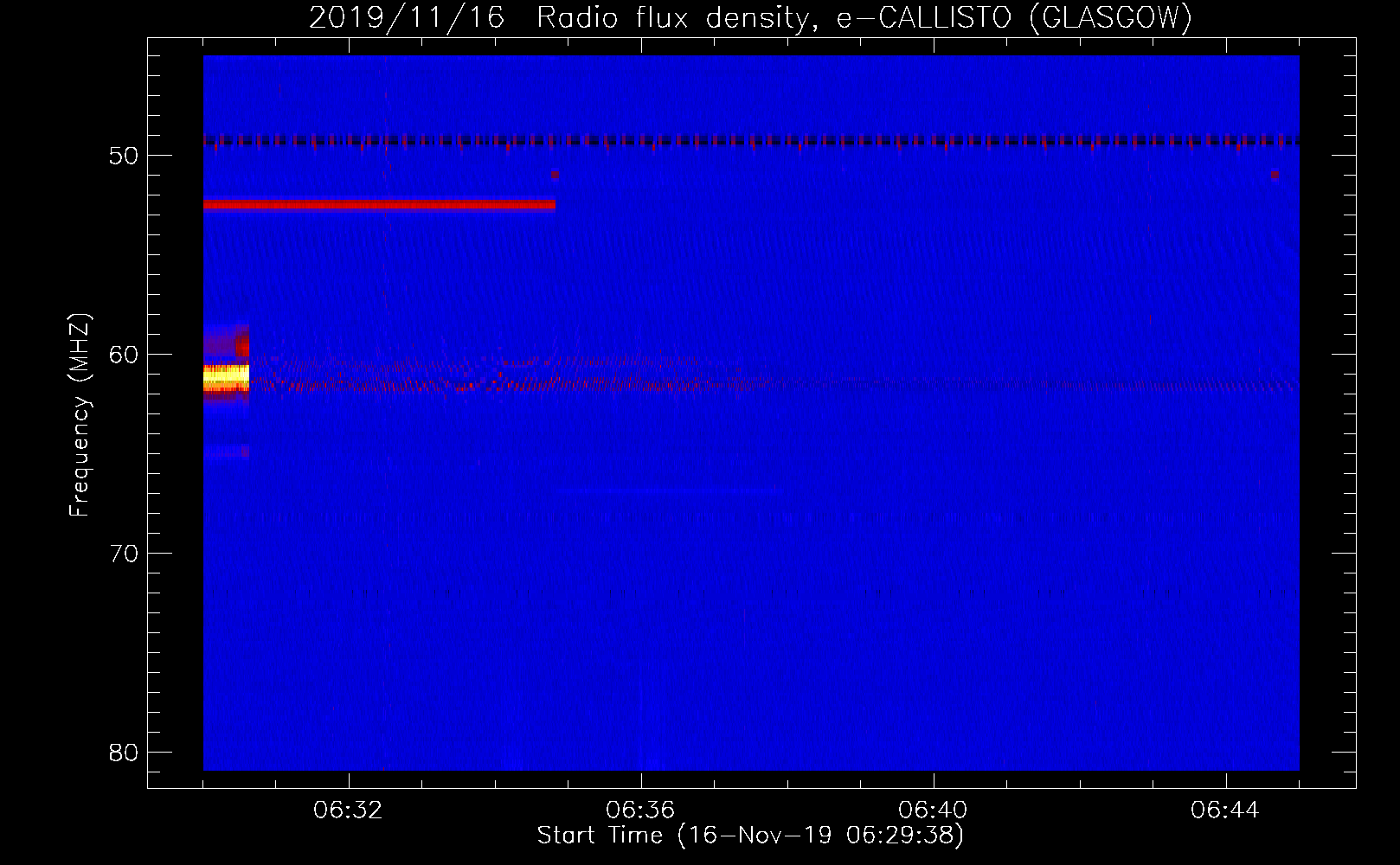Image resolution: width=1400 pixels, height=865 pixels.
Task: Select the 06:32 time tick label
Action: click(348, 811)
